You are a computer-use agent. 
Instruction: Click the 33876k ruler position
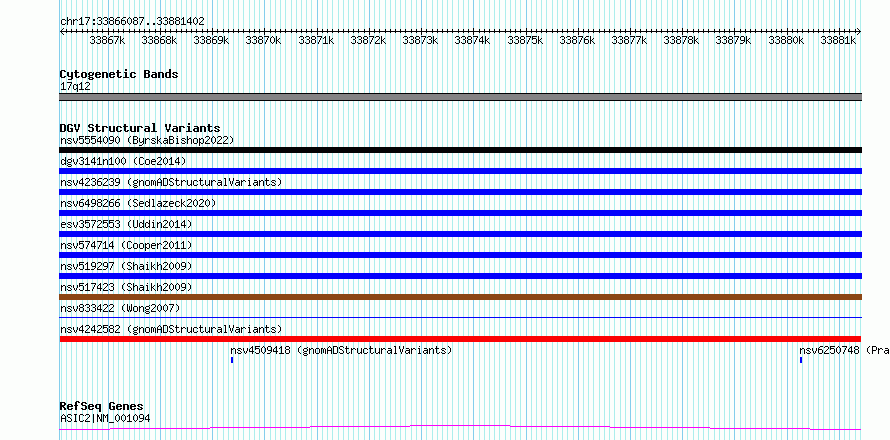tap(577, 40)
